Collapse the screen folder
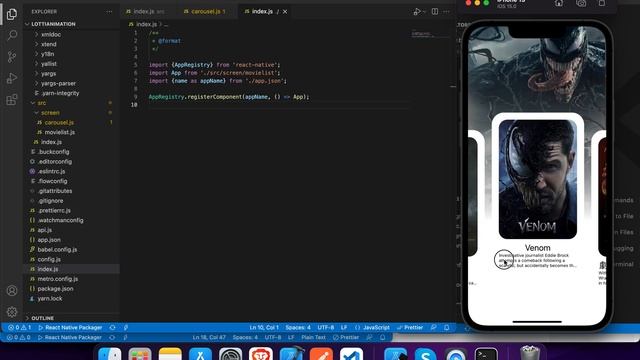 [49, 113]
